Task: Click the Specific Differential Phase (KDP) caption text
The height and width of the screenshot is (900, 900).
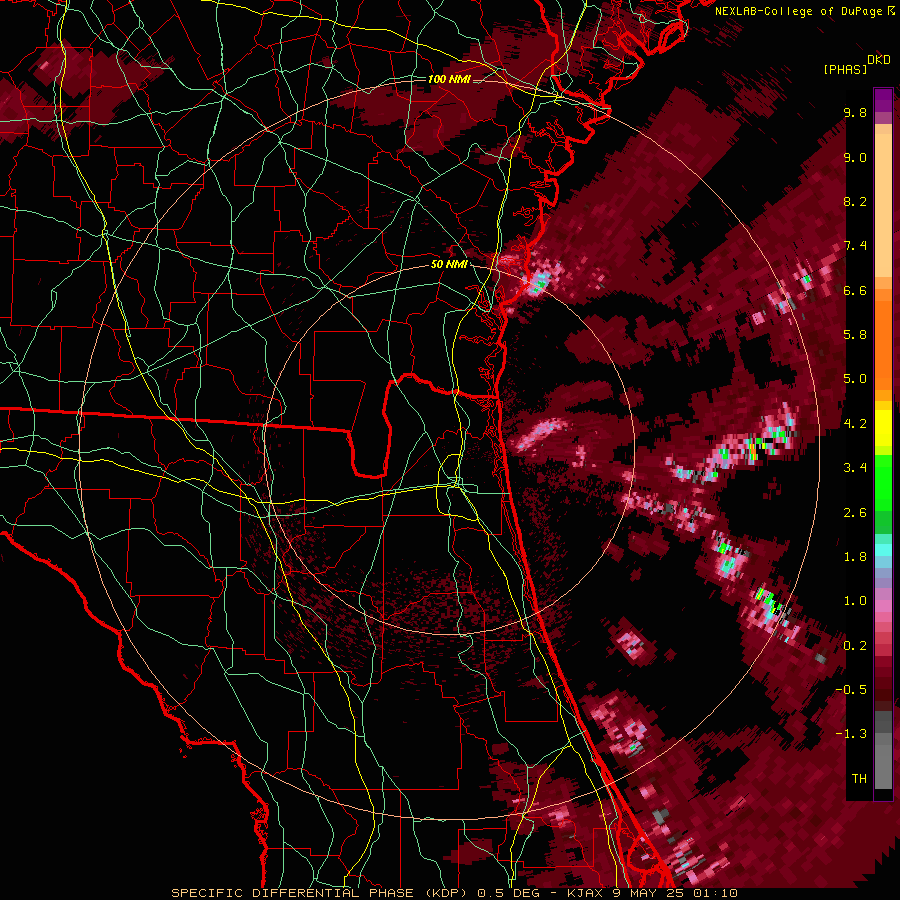Action: coord(321,893)
